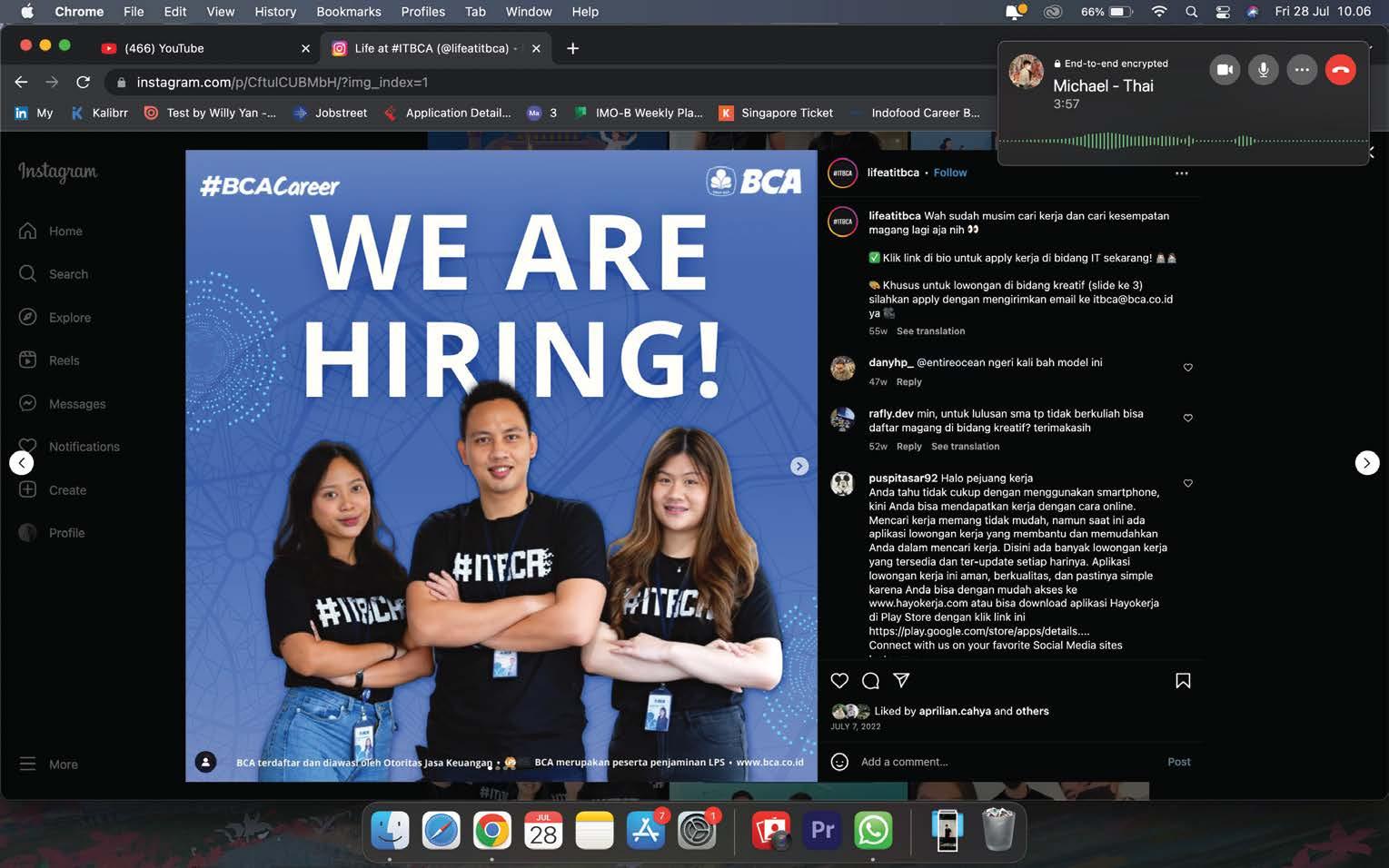
Task: Click the Add a comment field
Action: [1008, 762]
